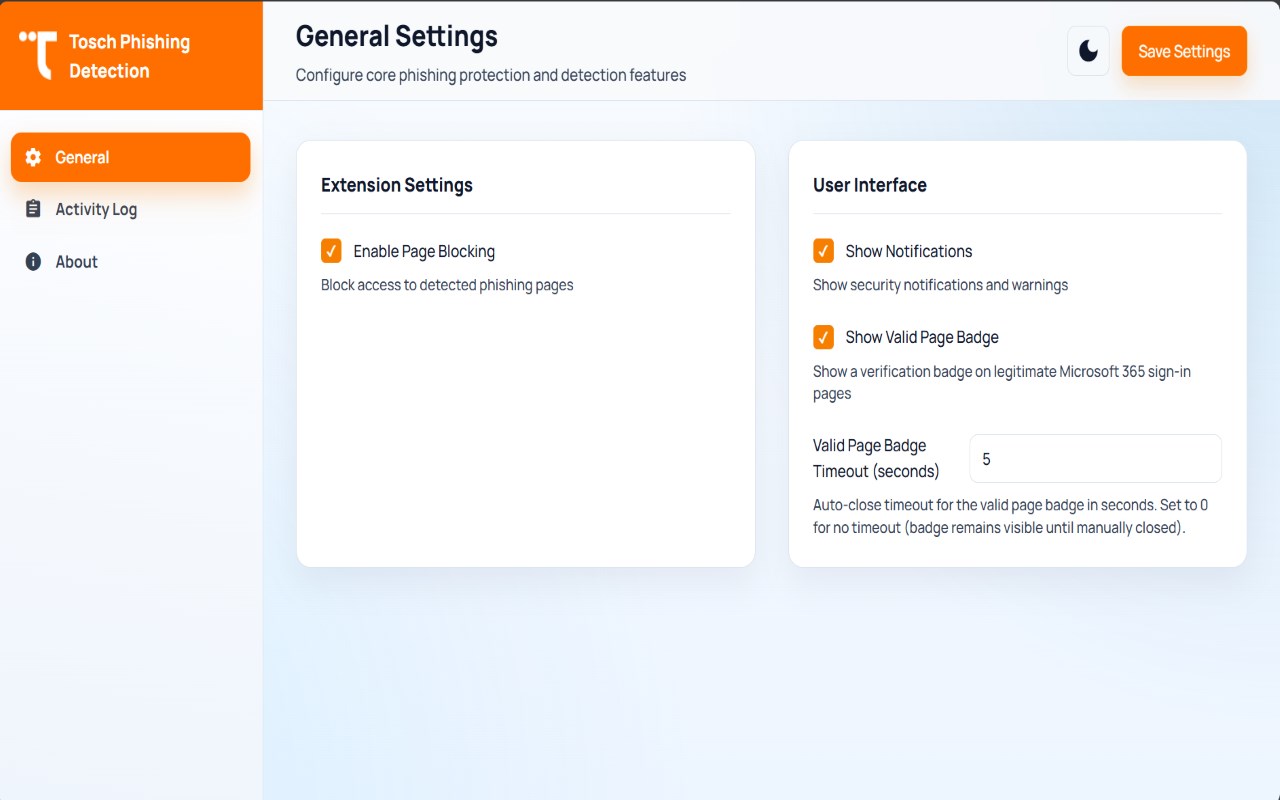Click the Extension Settings card heading
Image resolution: width=1280 pixels, height=800 pixels.
[x=397, y=185]
